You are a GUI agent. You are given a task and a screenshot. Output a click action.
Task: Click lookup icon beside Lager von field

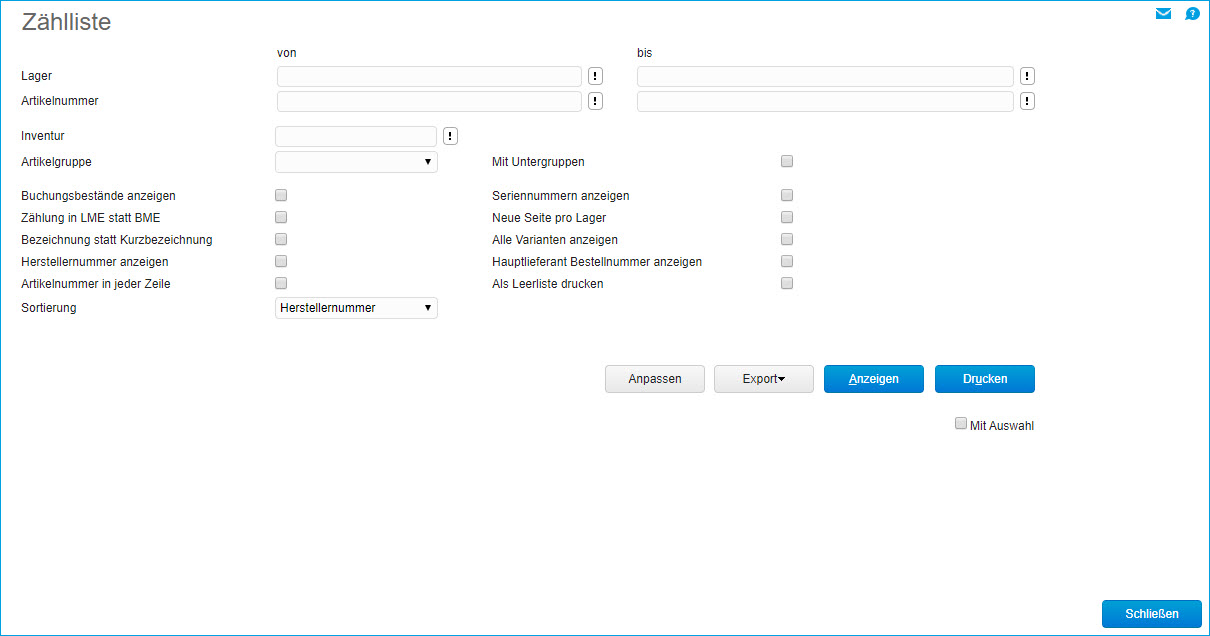(596, 76)
